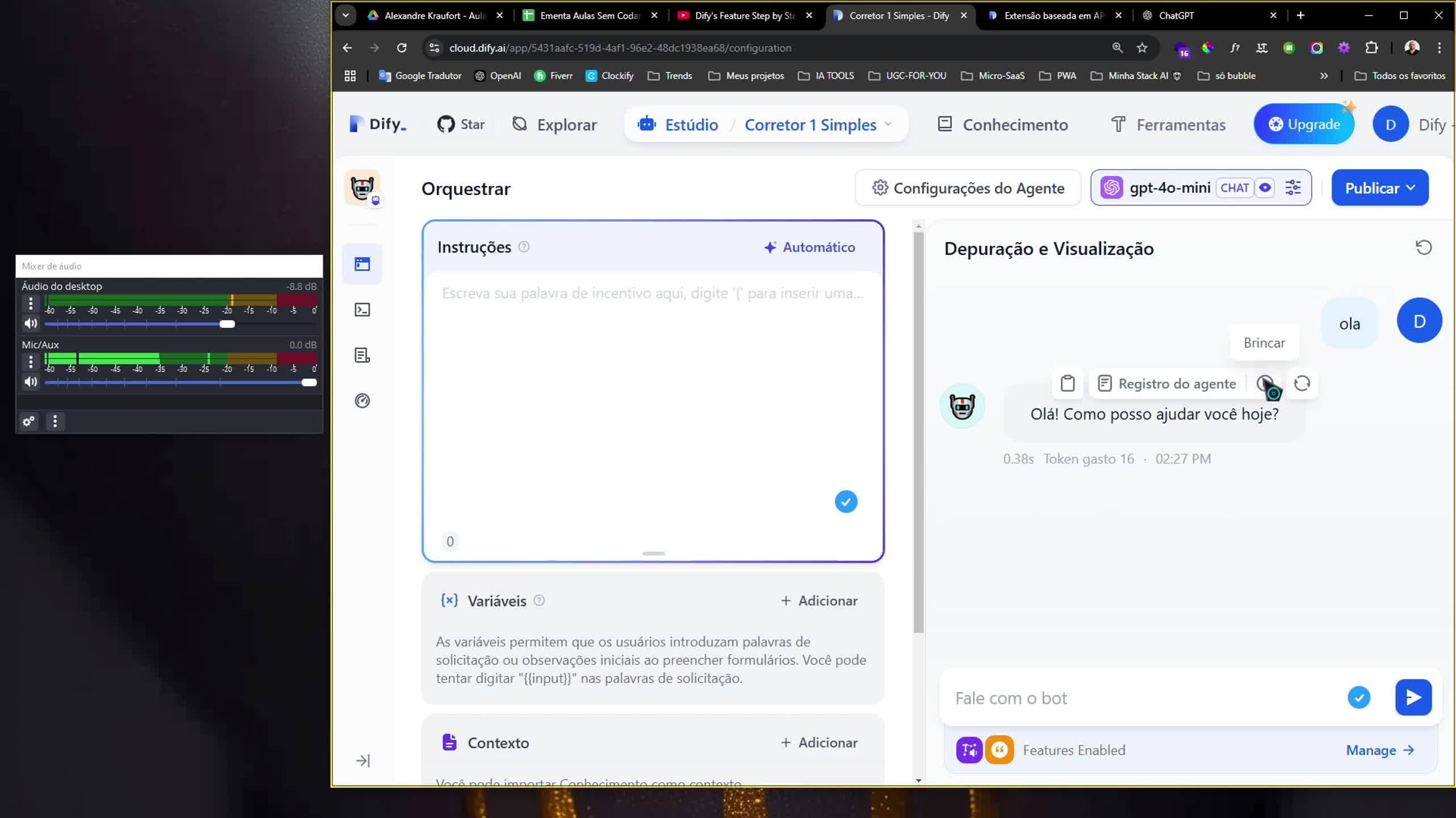Select the API access sidebar icon
Screen dimensions: 1456x818
tap(362, 310)
